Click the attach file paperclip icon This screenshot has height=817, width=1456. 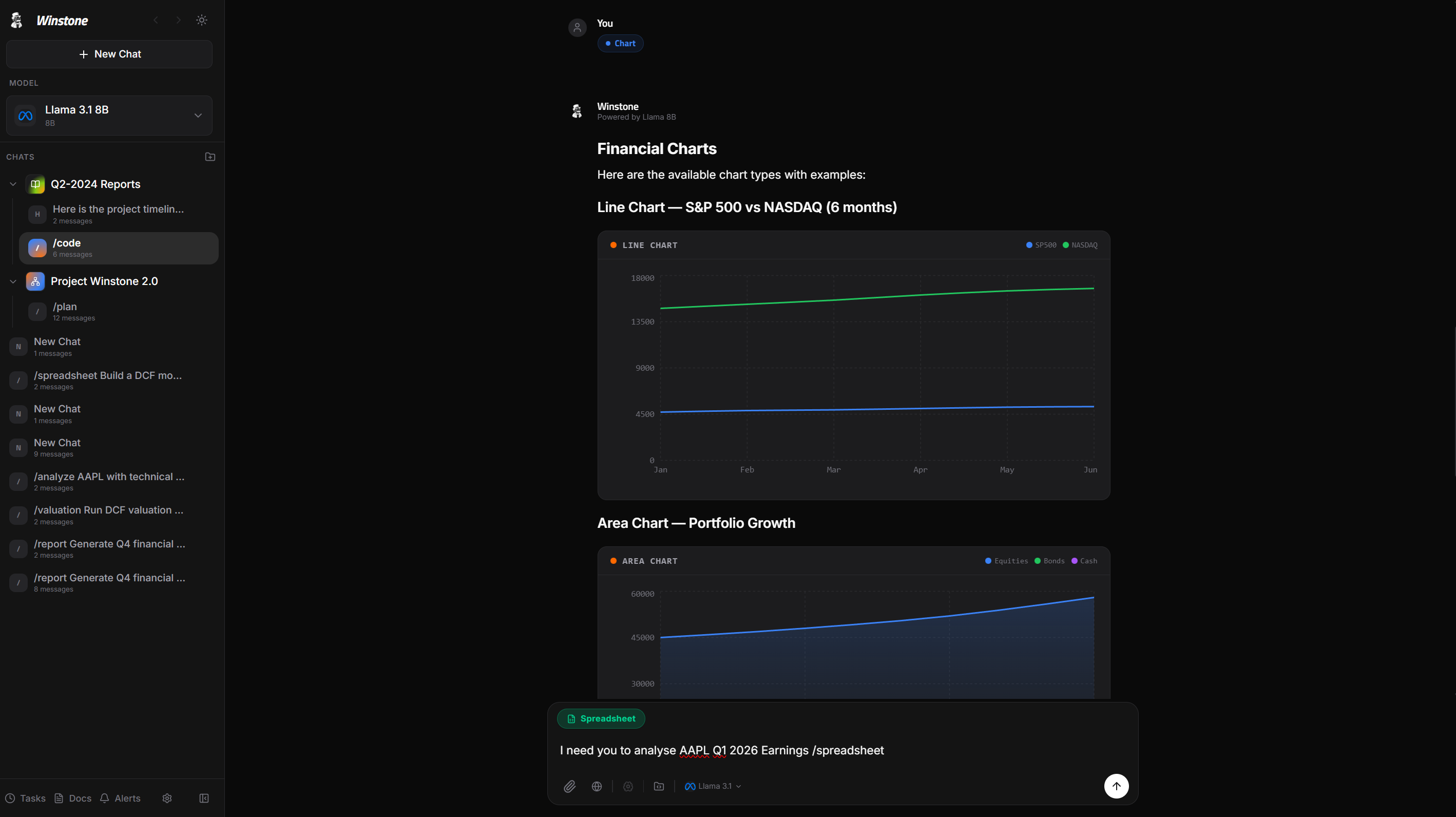pos(569,786)
